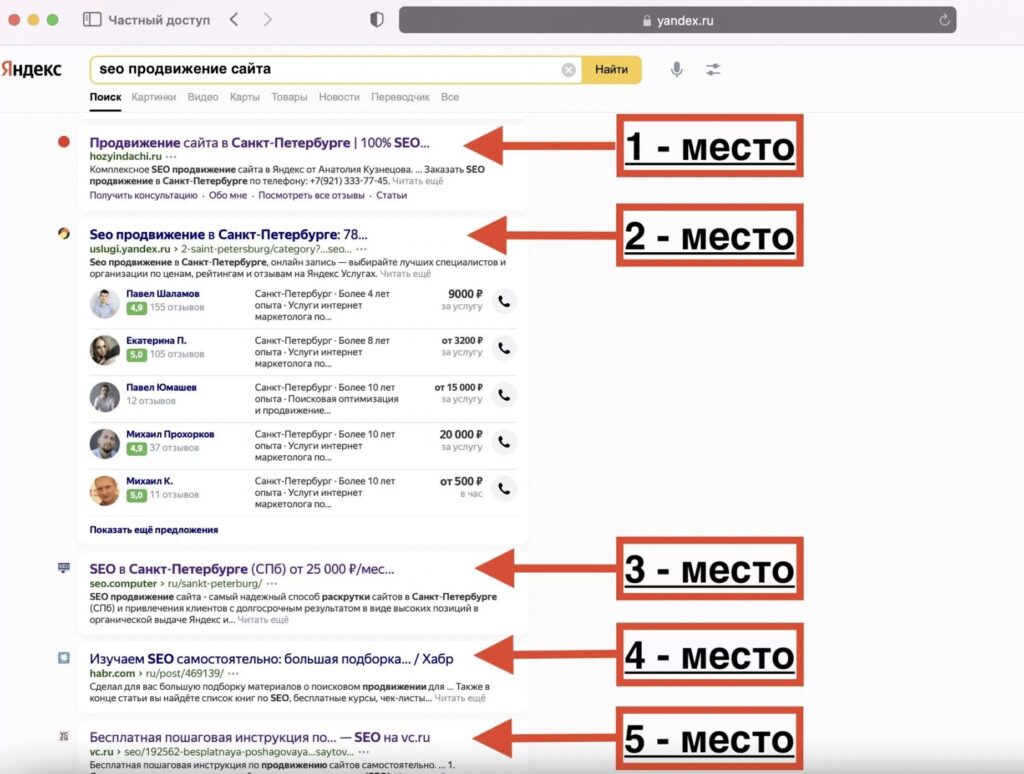Go back with the left chevron
The width and height of the screenshot is (1024, 774).
[234, 20]
